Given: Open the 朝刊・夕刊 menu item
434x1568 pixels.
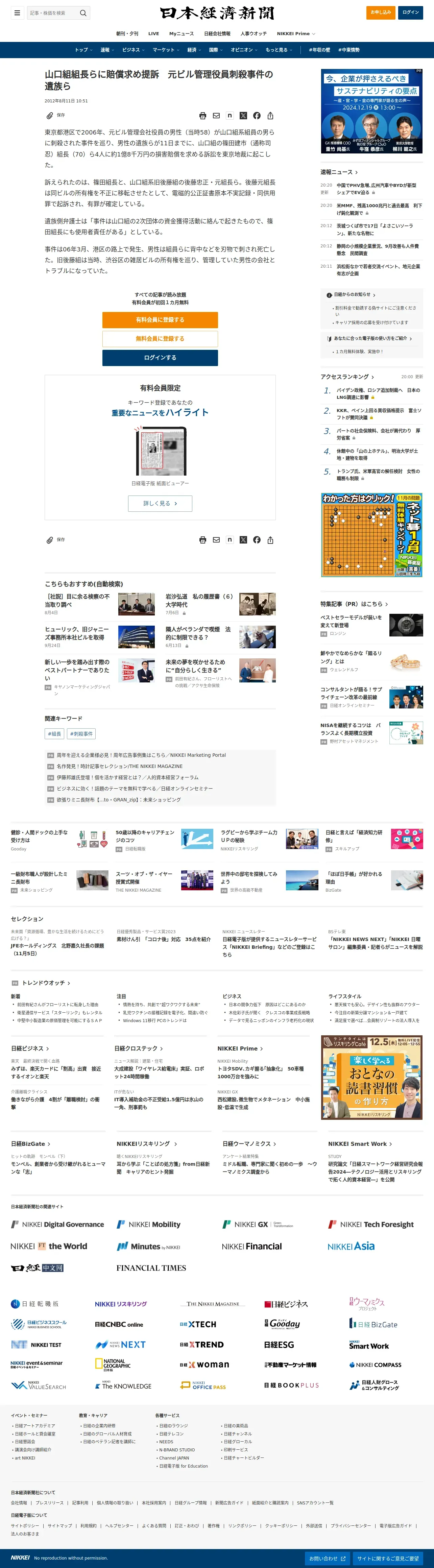Looking at the screenshot, I should [127, 33].
